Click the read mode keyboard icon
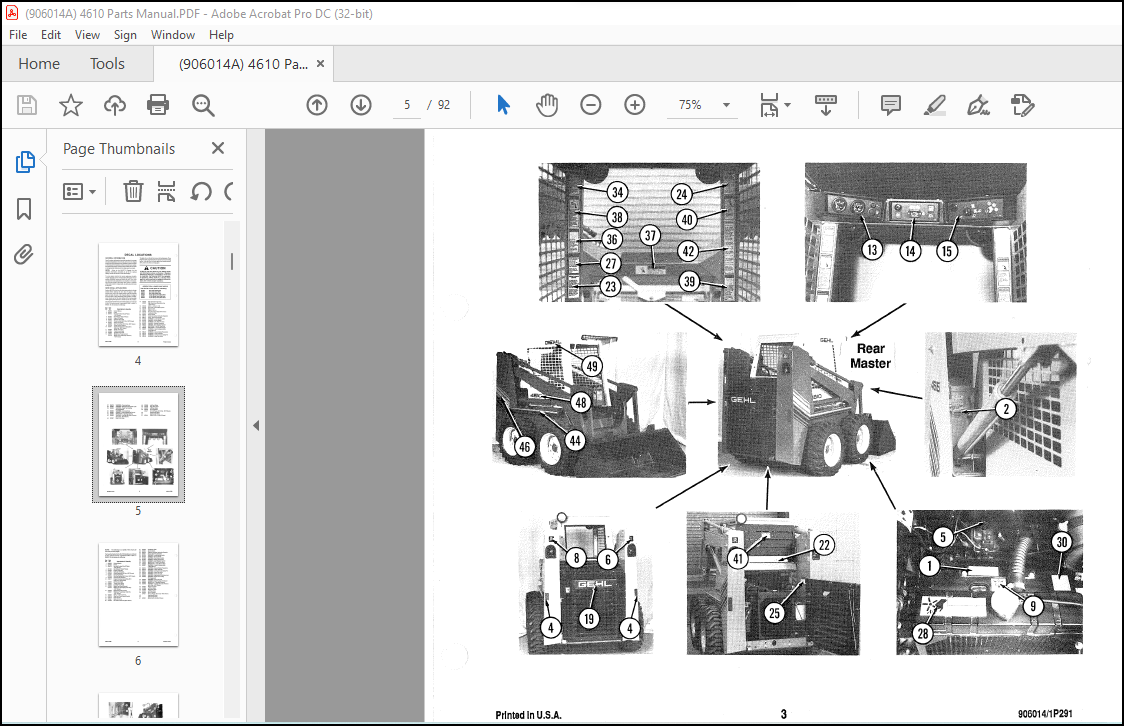The image size is (1124, 726). click(826, 105)
